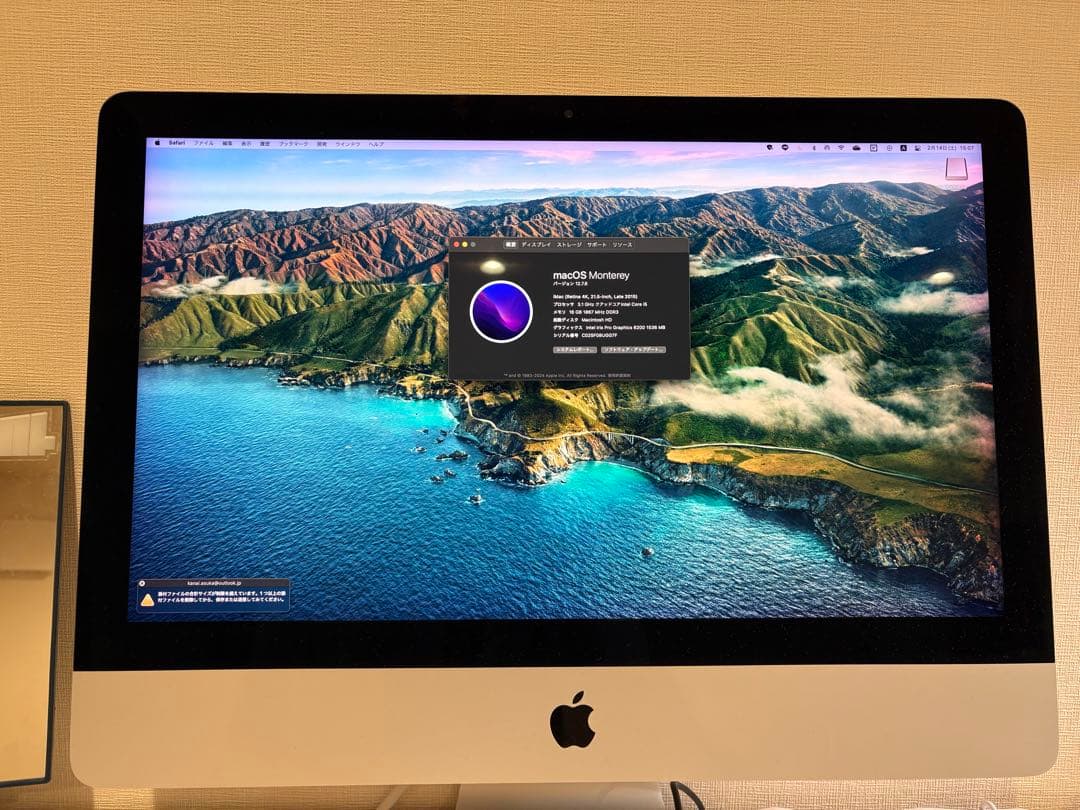Image resolution: width=1080 pixels, height=810 pixels.
Task: Select the リソース (Resources) tab
Action: tap(622, 244)
